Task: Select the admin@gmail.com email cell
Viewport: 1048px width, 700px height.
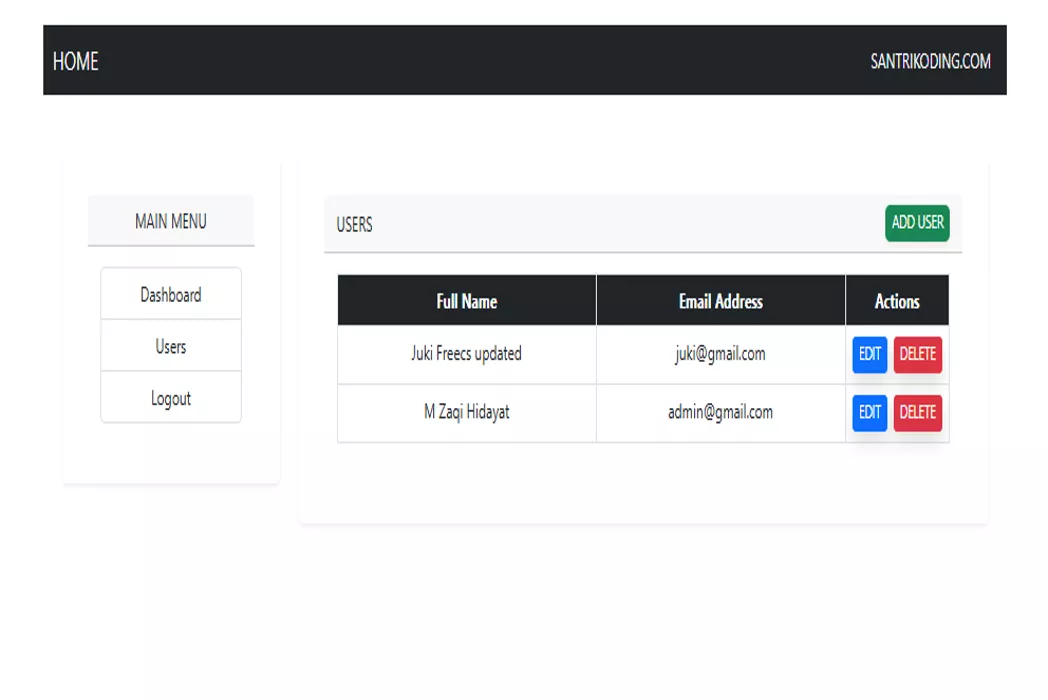Action: coord(720,413)
